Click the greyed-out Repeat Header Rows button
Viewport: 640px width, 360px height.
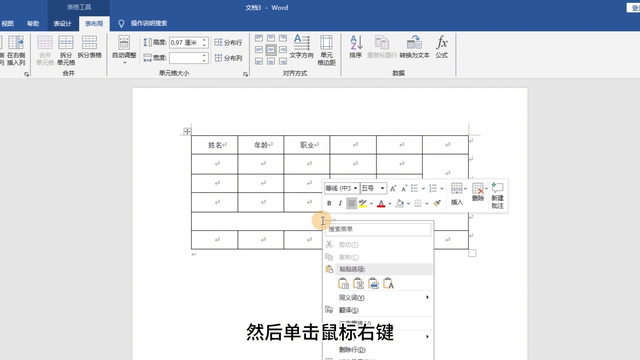pyautogui.click(x=382, y=47)
